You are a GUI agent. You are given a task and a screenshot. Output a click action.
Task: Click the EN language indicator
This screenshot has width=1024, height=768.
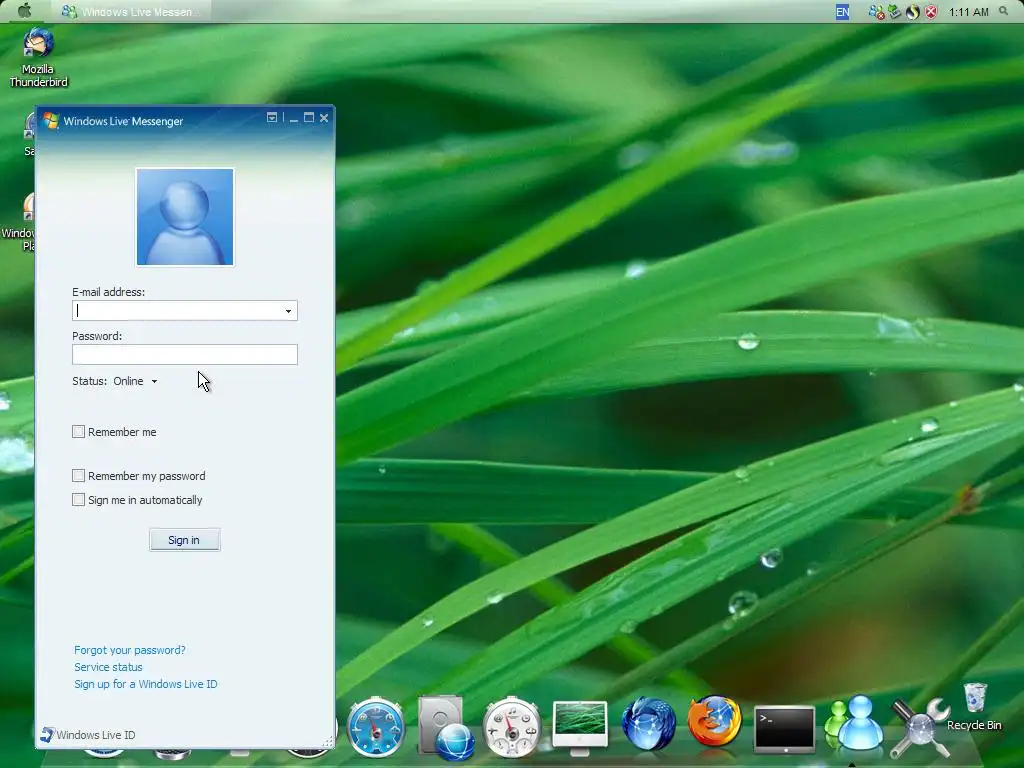(x=842, y=12)
